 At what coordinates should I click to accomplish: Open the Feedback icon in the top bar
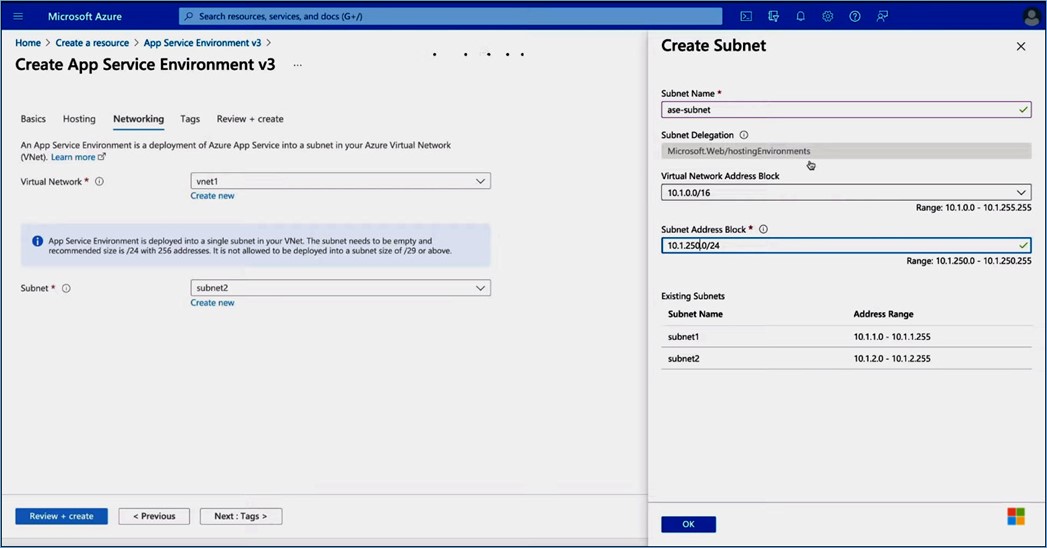[x=882, y=16]
